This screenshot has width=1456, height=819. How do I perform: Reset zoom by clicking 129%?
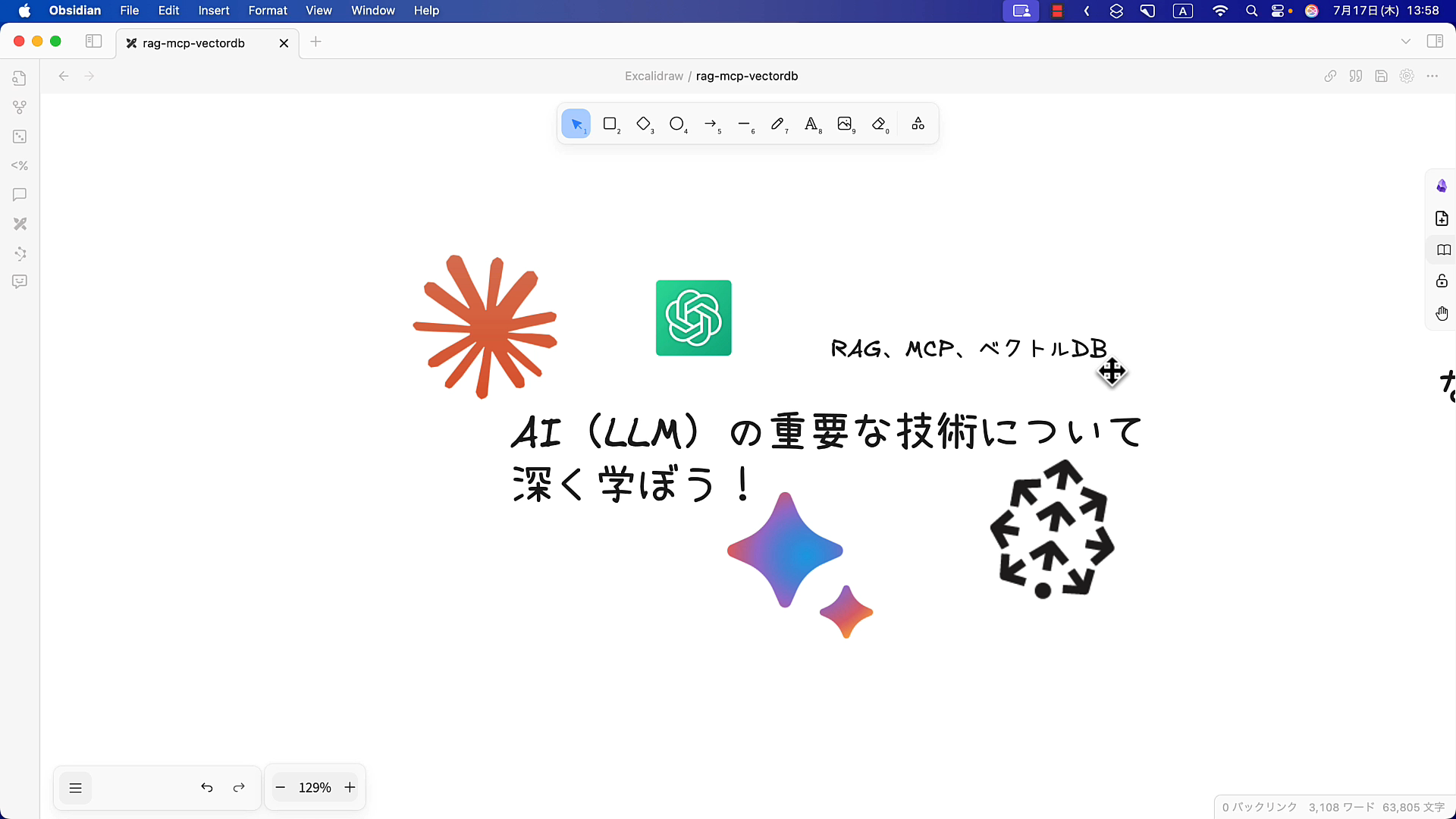(315, 788)
